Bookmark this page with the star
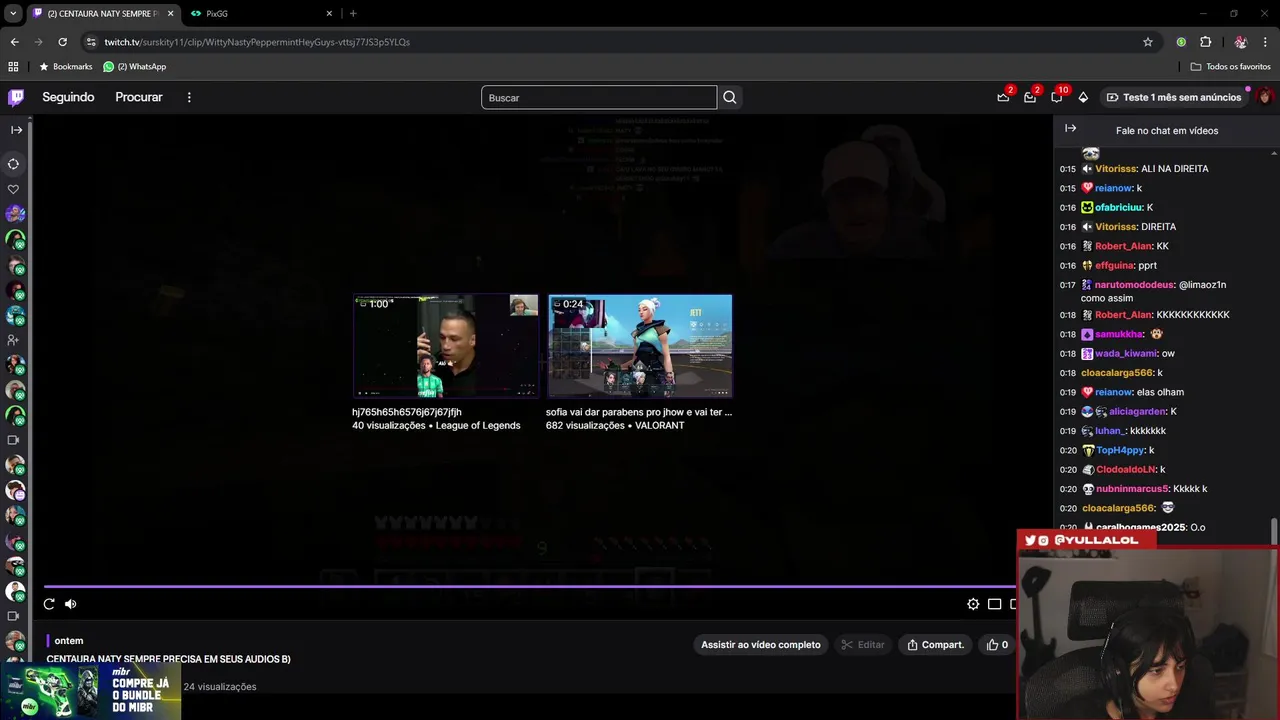Screen dimensions: 1280x720 tap(1148, 42)
